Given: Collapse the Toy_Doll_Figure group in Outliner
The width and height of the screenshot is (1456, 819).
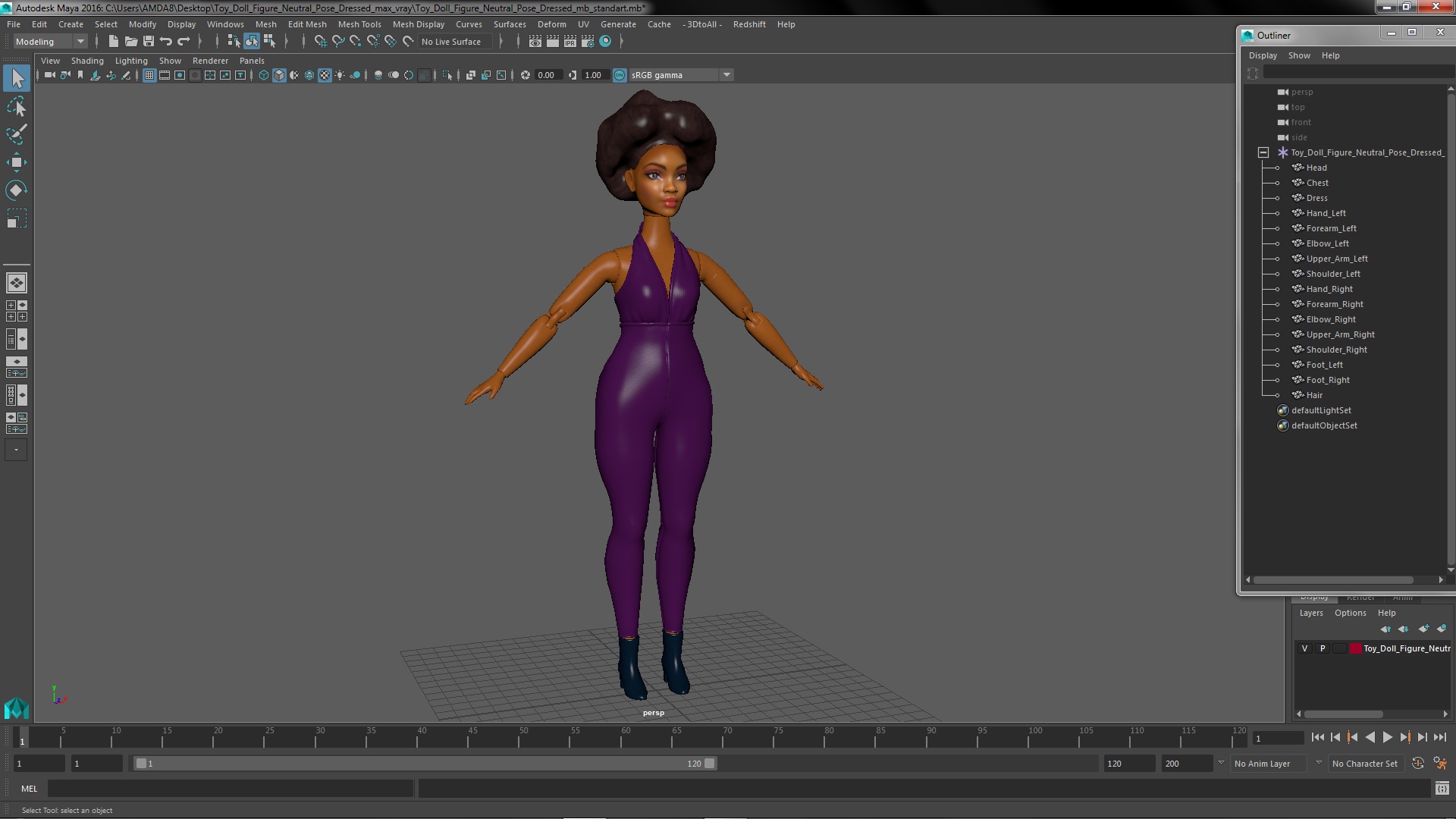Looking at the screenshot, I should tap(1263, 152).
